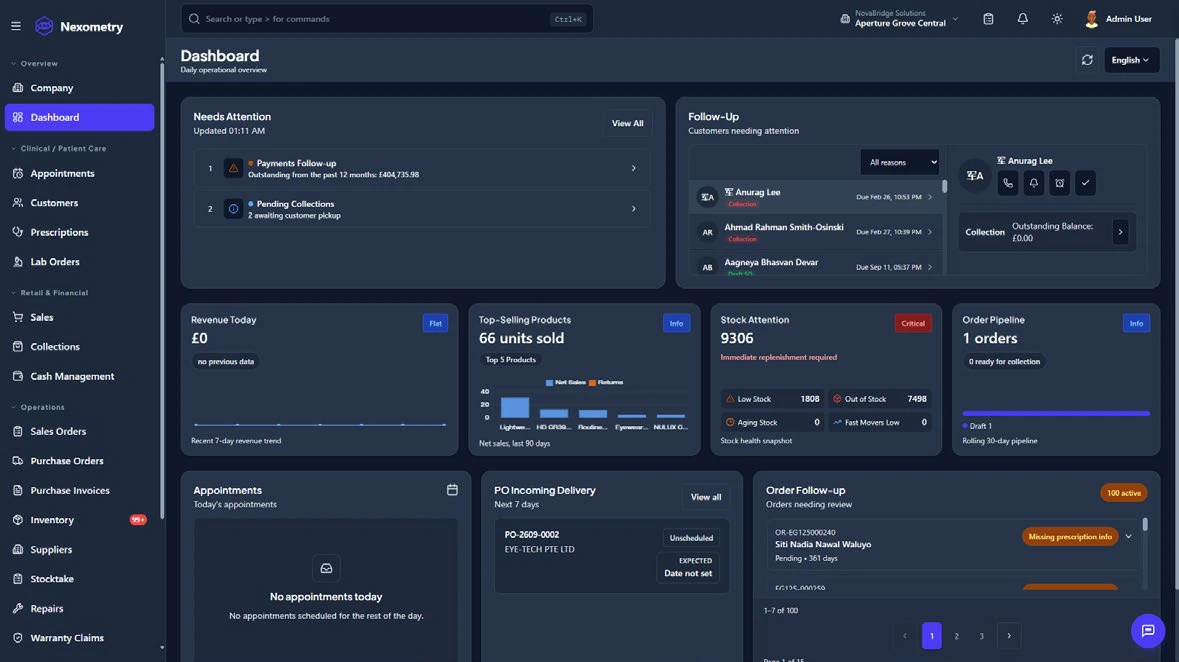Click View All in Needs Attention
1179x662 pixels.
(627, 123)
